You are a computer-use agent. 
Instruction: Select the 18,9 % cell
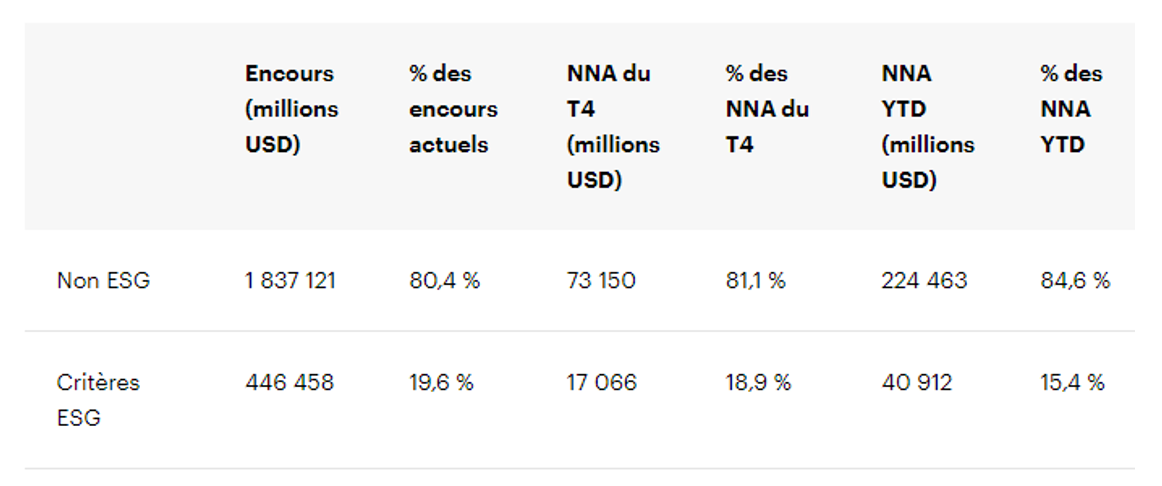(758, 383)
